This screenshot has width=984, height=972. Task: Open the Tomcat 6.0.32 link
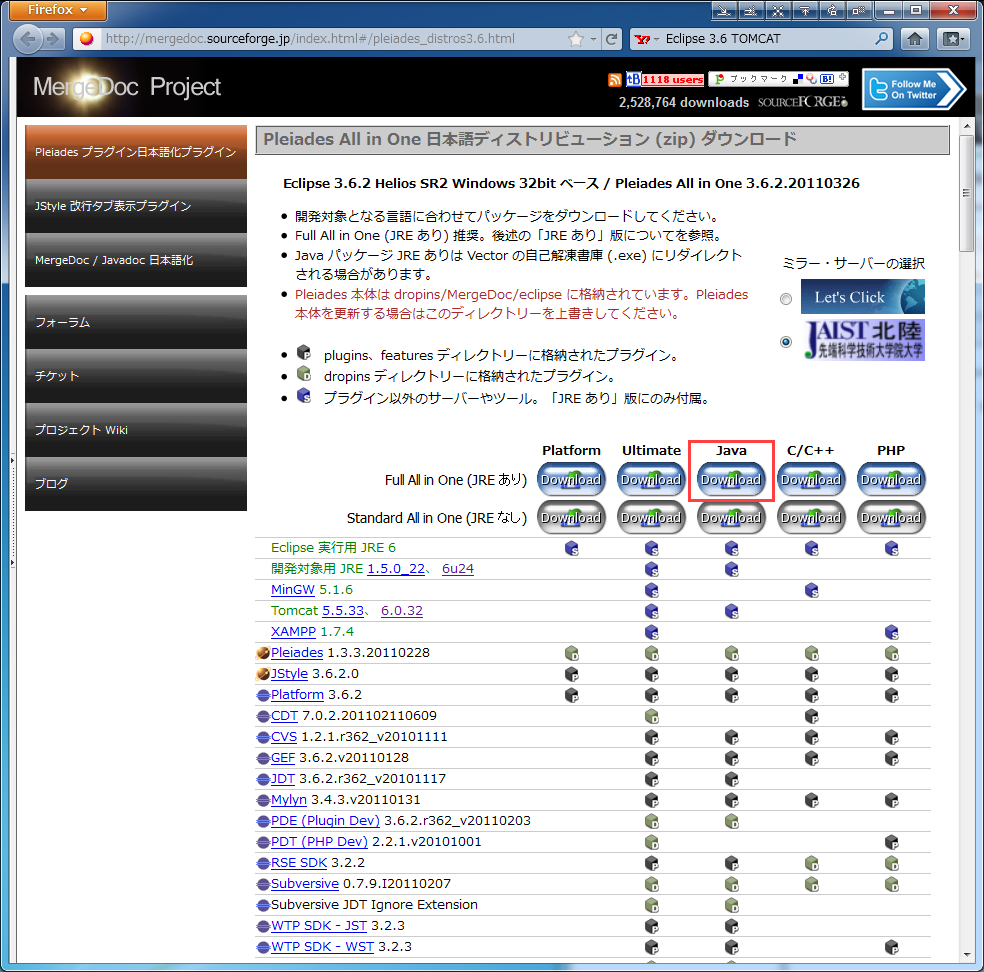tap(402, 611)
